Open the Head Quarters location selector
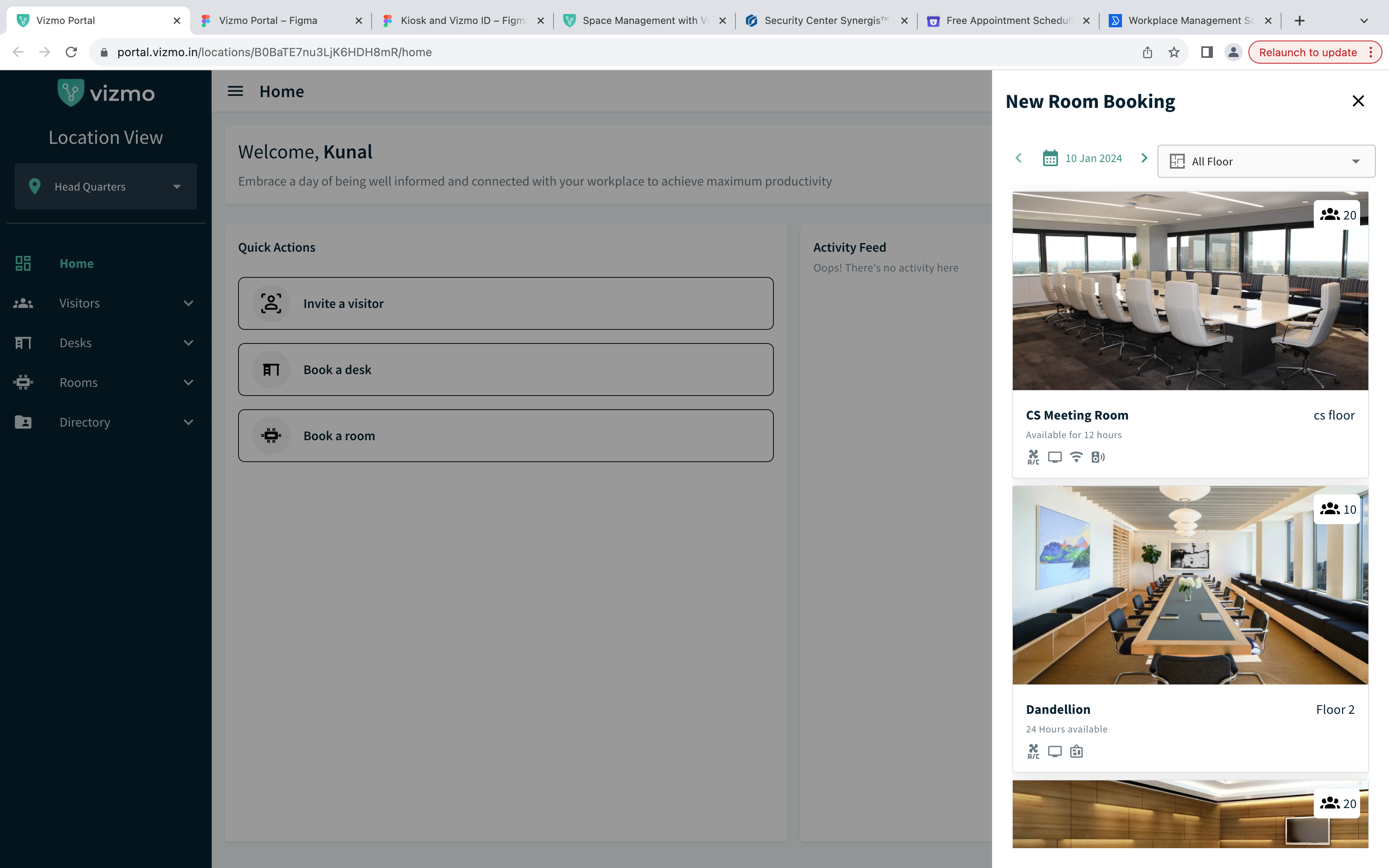This screenshot has height=868, width=1389. (x=105, y=186)
